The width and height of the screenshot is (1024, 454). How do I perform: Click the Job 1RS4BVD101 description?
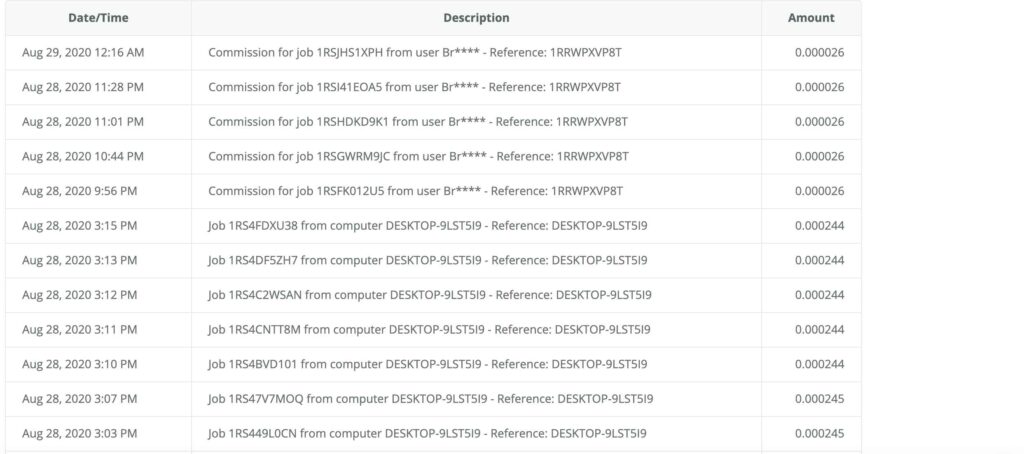click(x=427, y=364)
